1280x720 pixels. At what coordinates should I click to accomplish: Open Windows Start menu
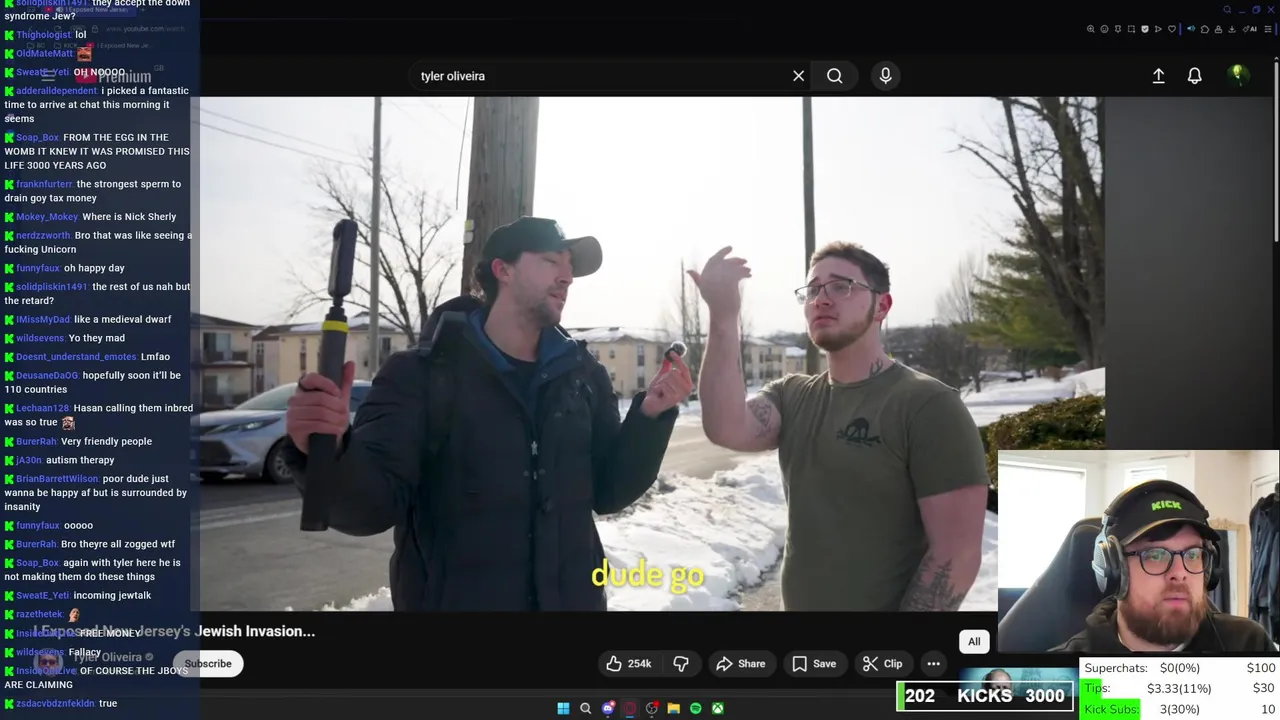click(563, 708)
